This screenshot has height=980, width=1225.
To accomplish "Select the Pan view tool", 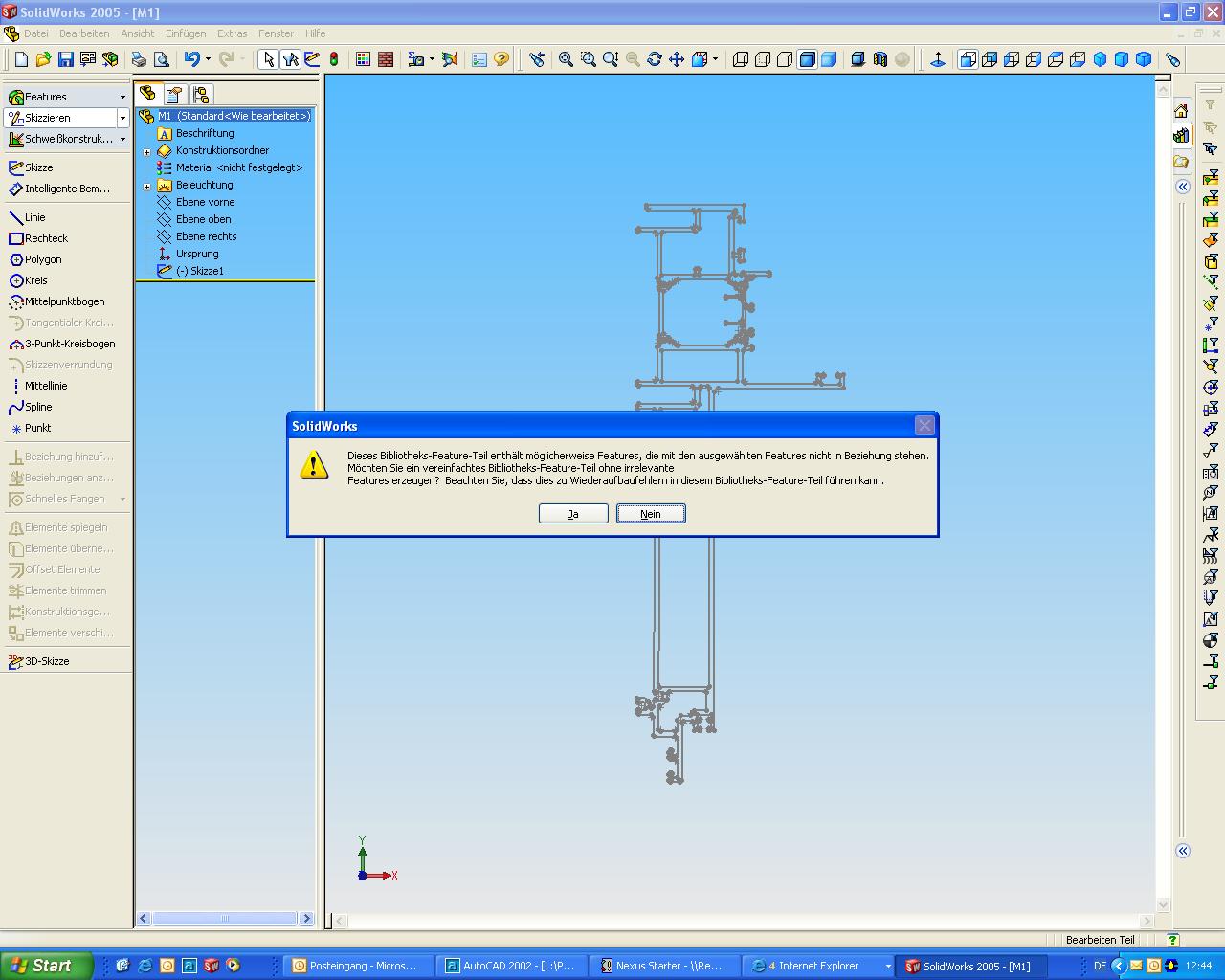I will (x=677, y=59).
